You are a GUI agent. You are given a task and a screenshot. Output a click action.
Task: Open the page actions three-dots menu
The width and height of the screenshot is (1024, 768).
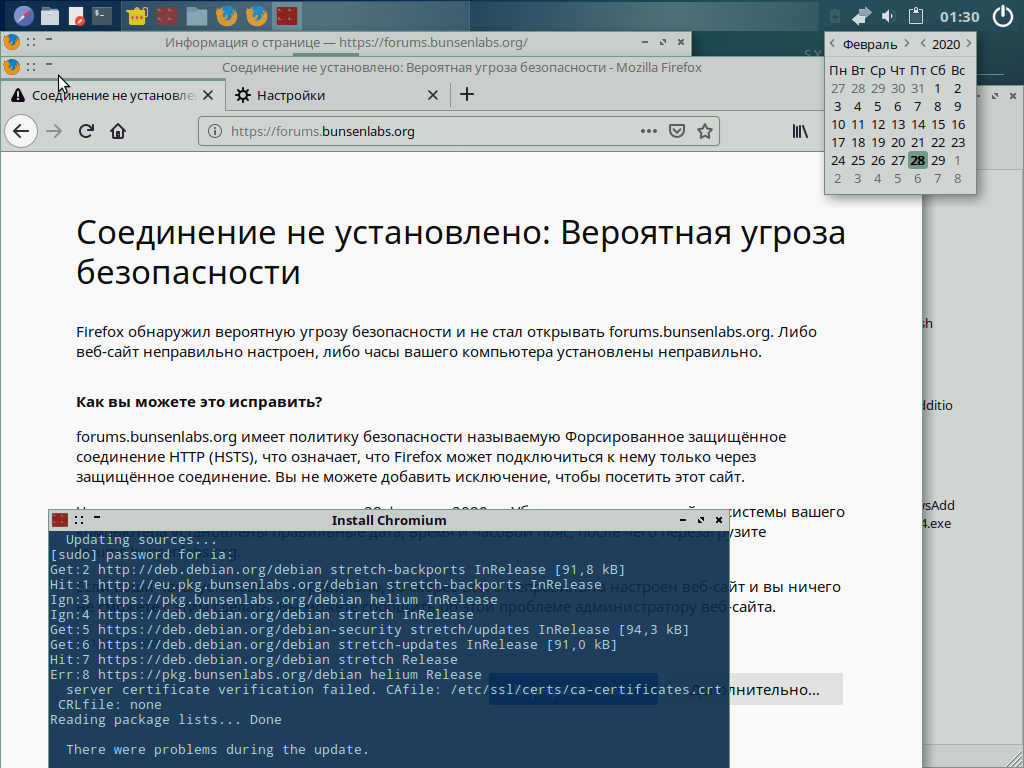(x=649, y=131)
